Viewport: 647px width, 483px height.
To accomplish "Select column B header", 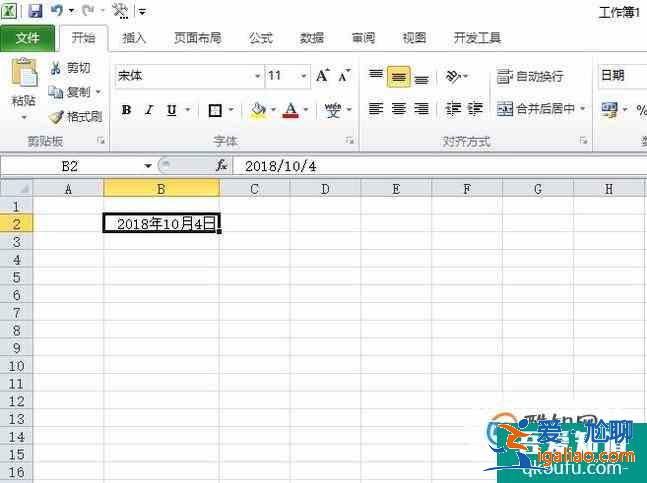I will pyautogui.click(x=161, y=189).
